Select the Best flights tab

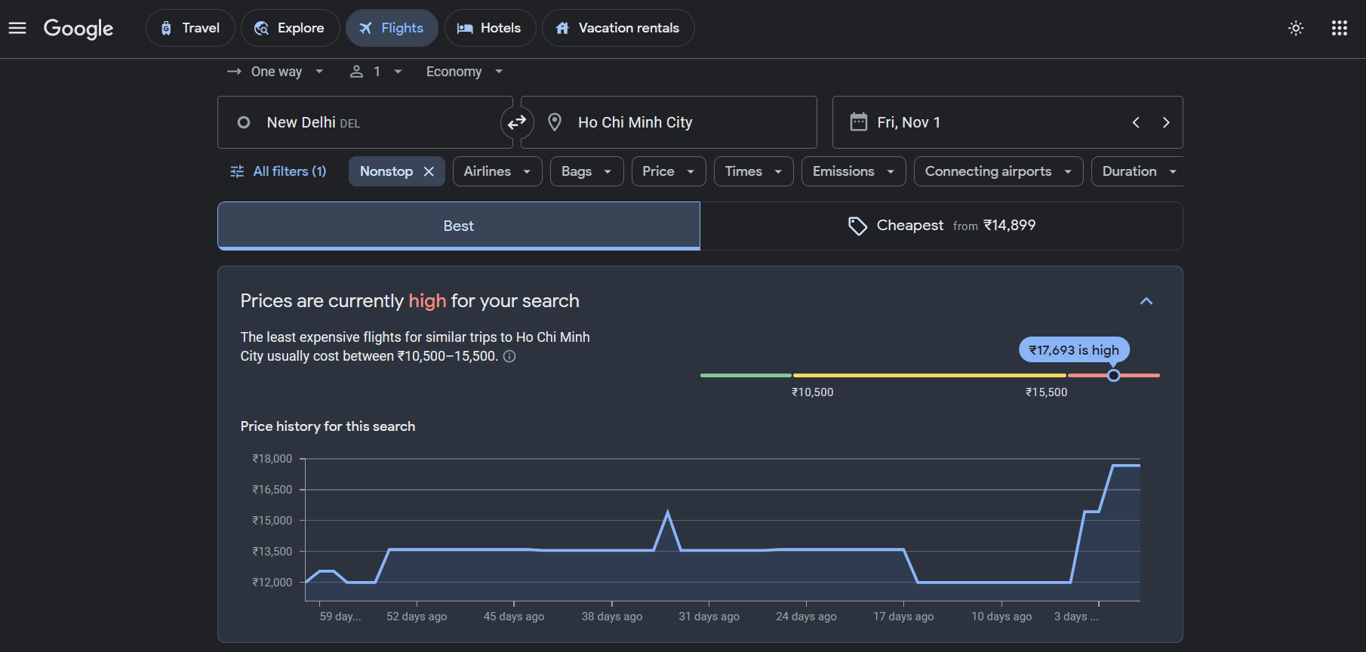(x=458, y=226)
